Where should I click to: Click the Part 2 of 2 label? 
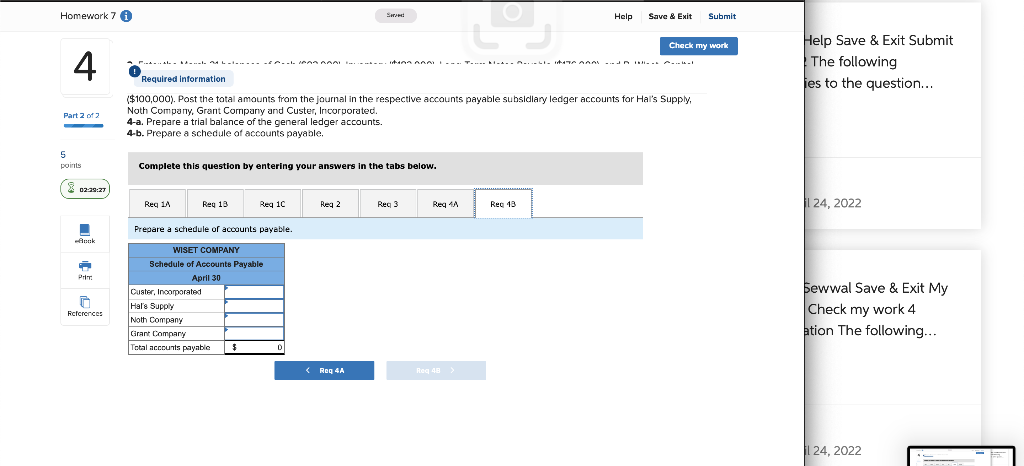pyautogui.click(x=82, y=116)
